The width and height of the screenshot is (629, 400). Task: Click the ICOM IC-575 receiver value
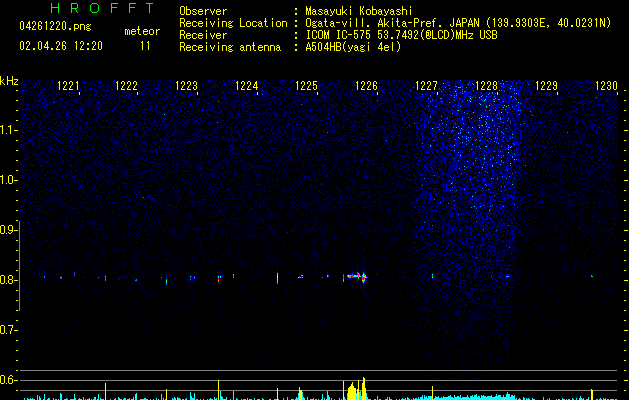(401, 35)
